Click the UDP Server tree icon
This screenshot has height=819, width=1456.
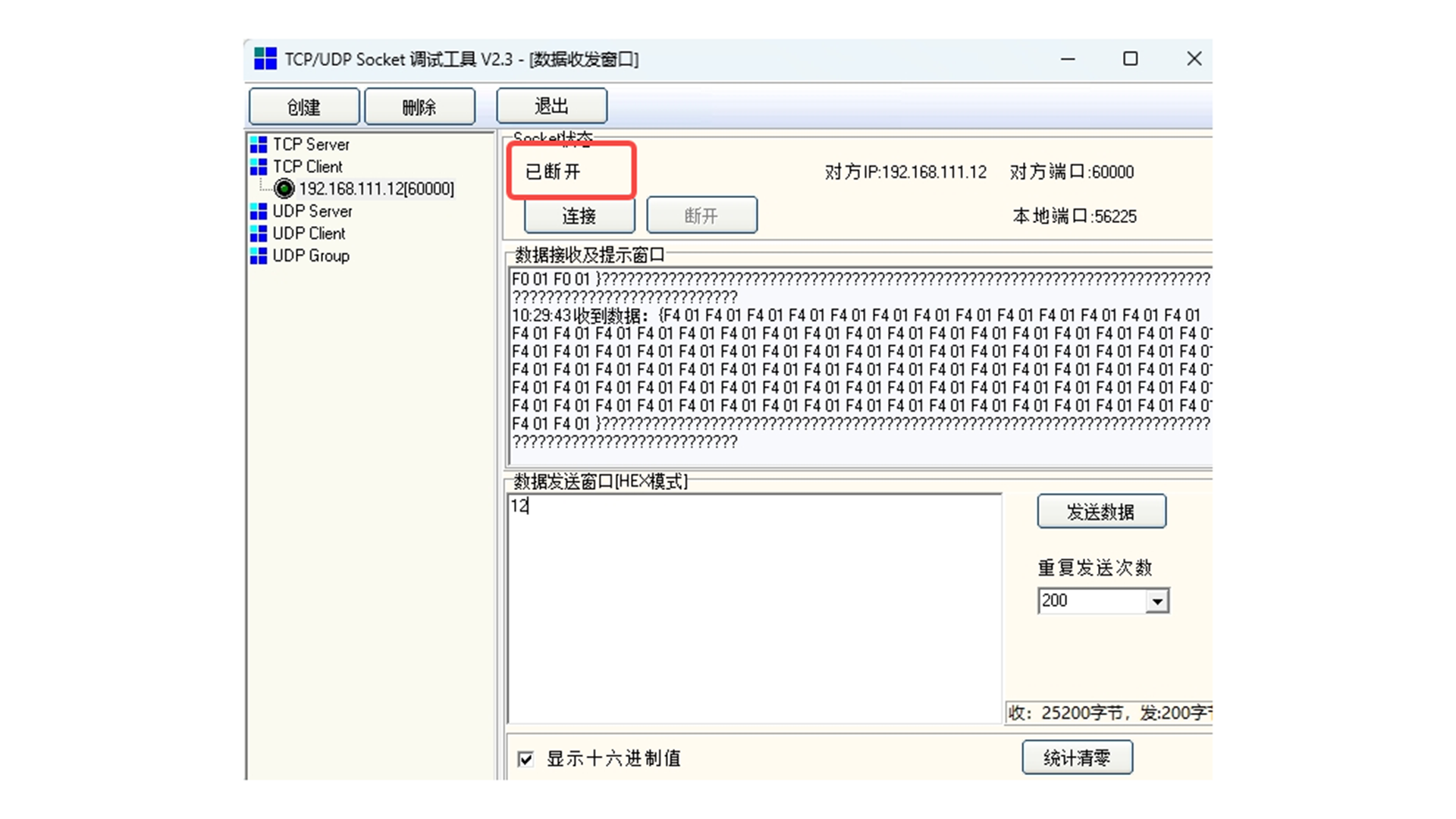(x=259, y=211)
